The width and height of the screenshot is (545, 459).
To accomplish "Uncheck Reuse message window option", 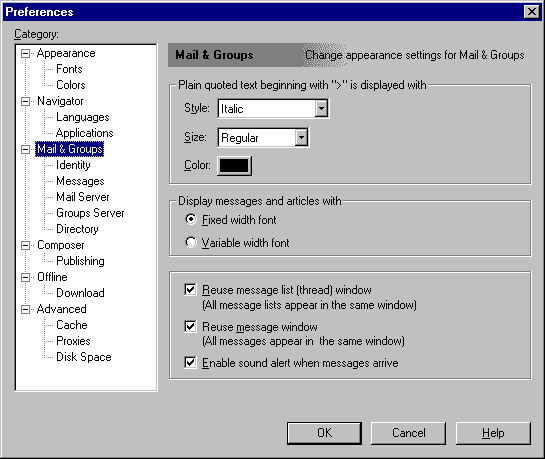I will 190,326.
